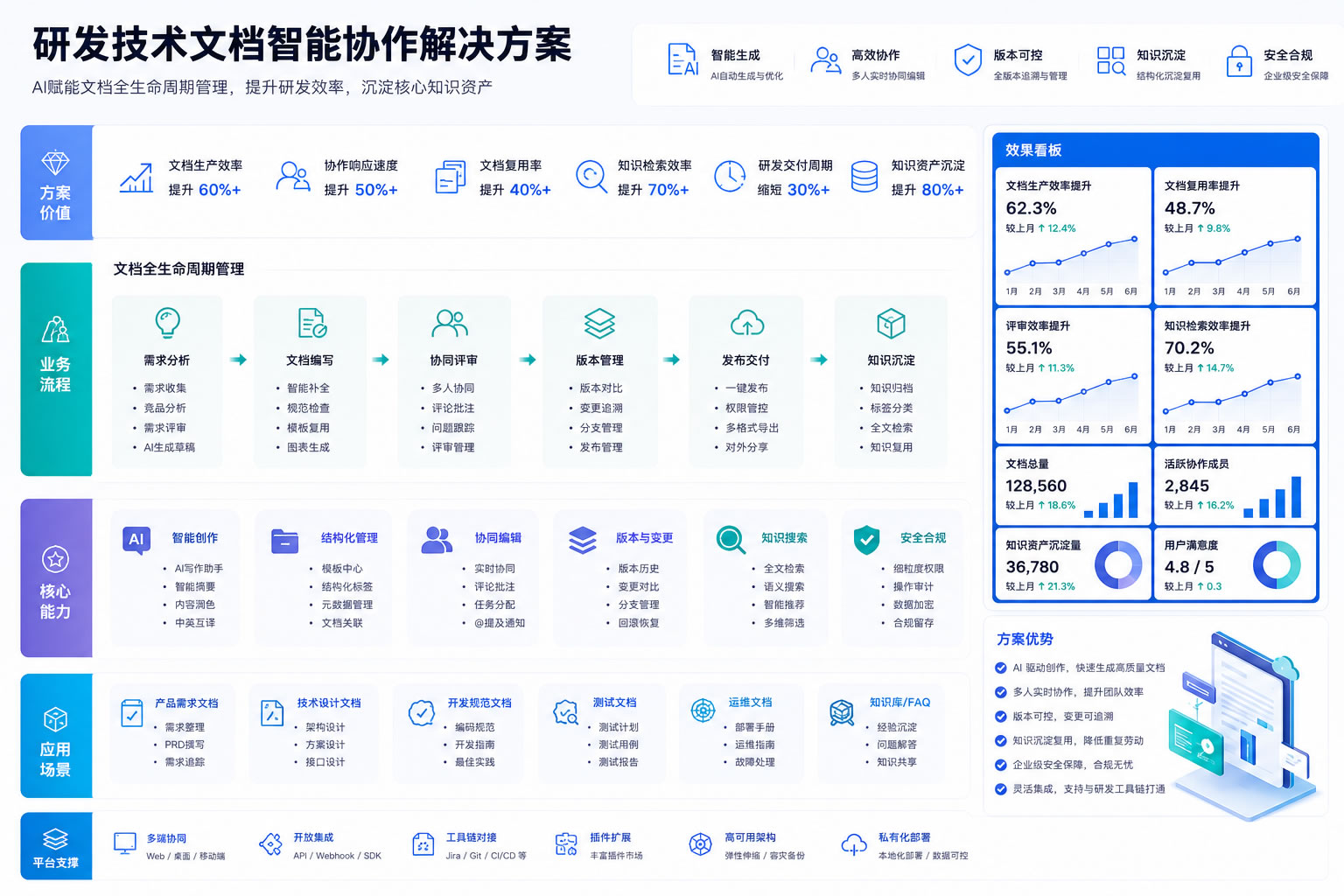Click the 知识搜索 magnifier icon
The width and height of the screenshot is (1344, 896).
click(731, 540)
